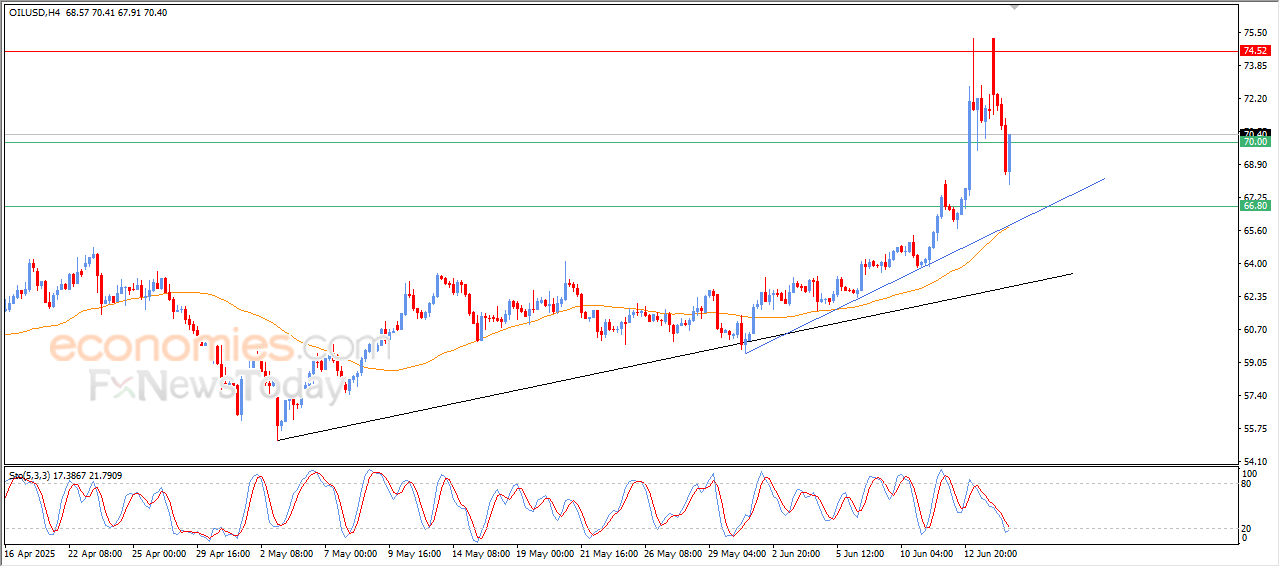The image size is (1280, 567).
Task: Click the stochastic scale value 100
Action: (1251, 472)
